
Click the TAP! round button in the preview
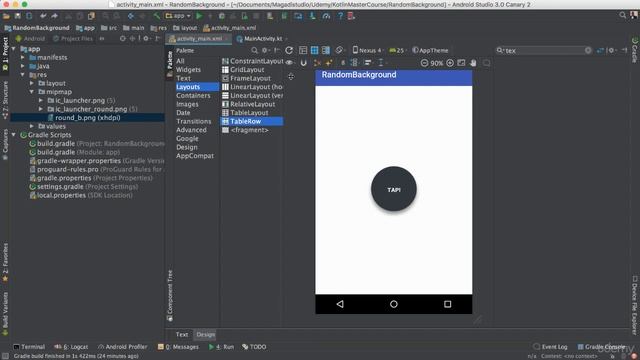[393, 189]
